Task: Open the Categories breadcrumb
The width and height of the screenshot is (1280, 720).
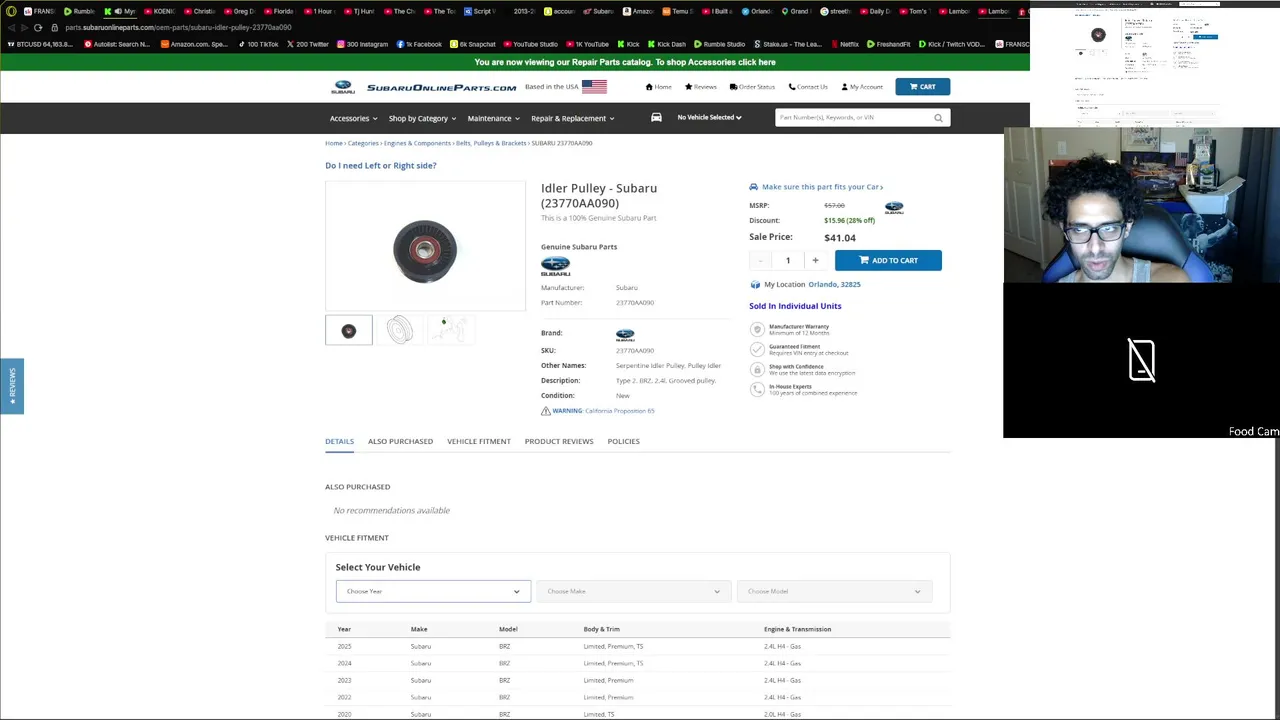Action: [x=363, y=143]
